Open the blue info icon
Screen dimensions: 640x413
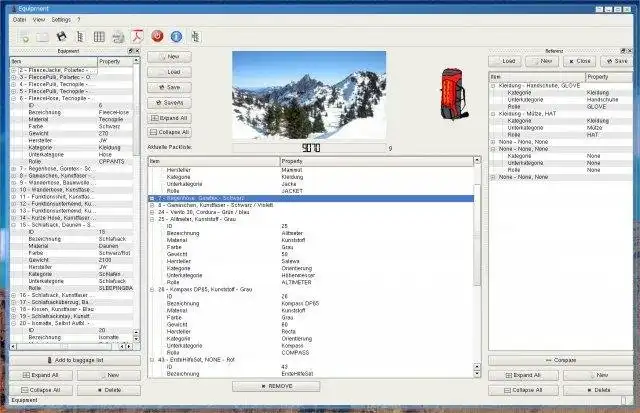[x=176, y=37]
